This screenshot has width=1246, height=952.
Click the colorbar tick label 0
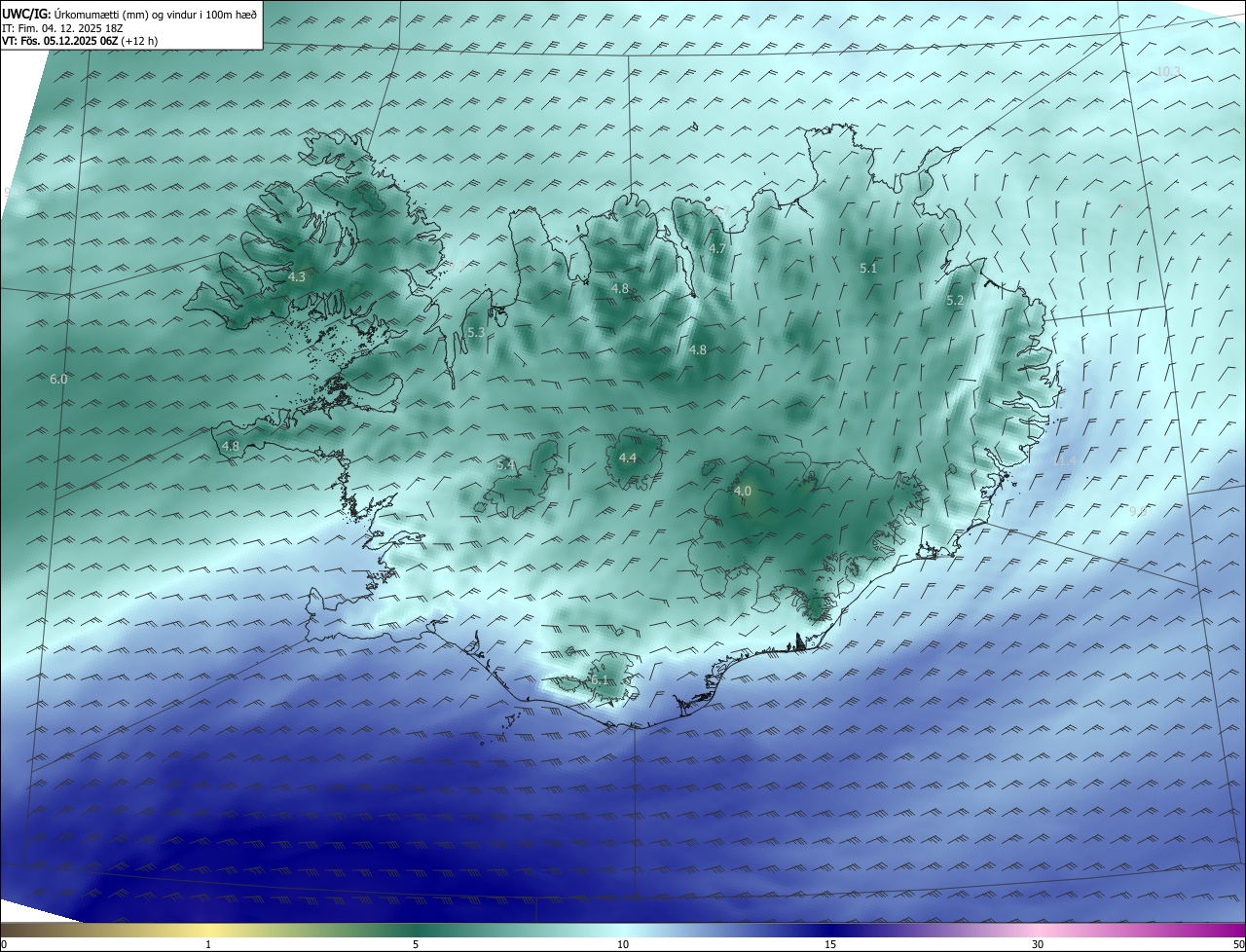click(x=4, y=944)
